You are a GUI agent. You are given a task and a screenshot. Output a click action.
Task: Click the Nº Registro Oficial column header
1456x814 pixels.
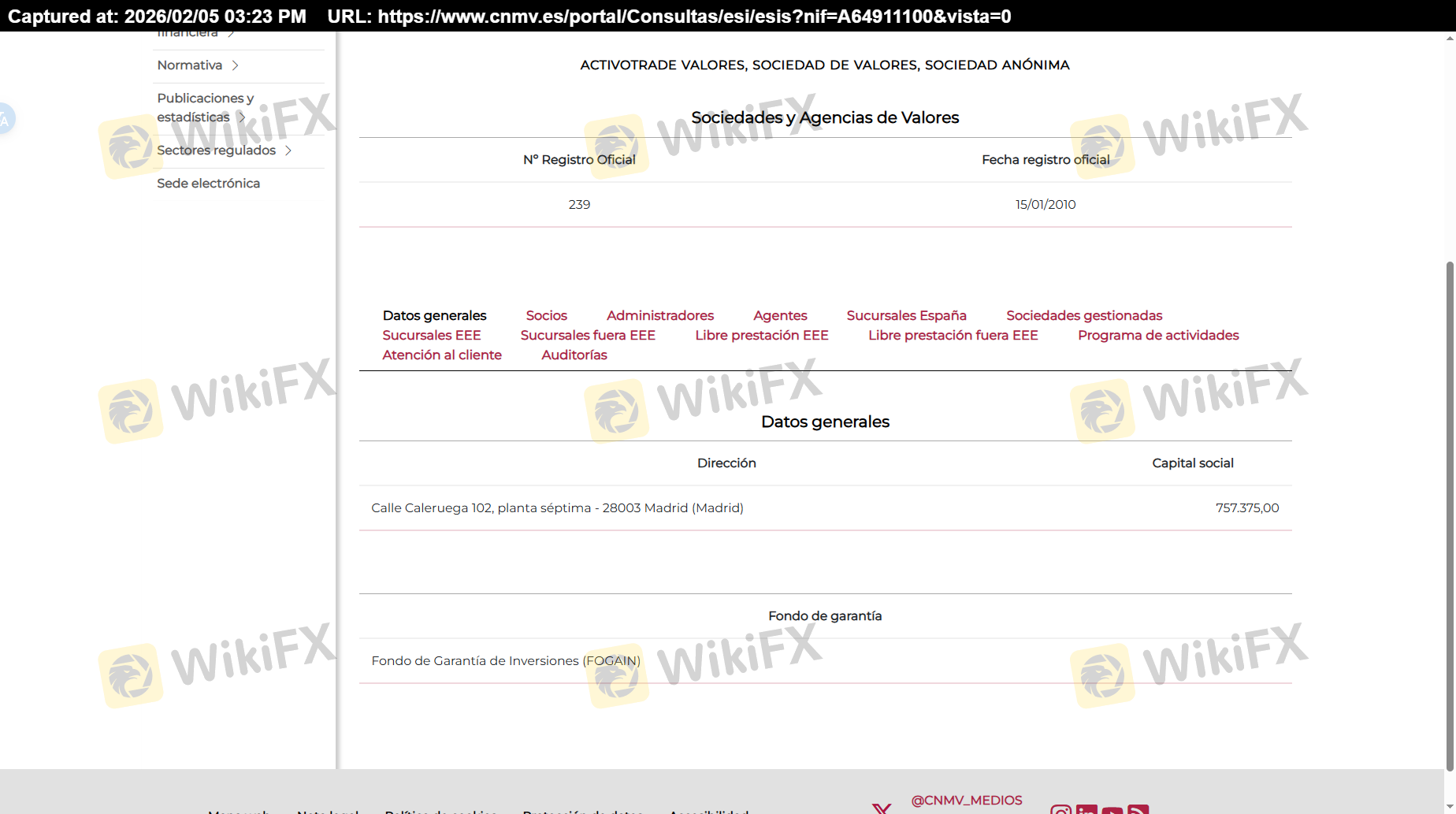pos(579,160)
